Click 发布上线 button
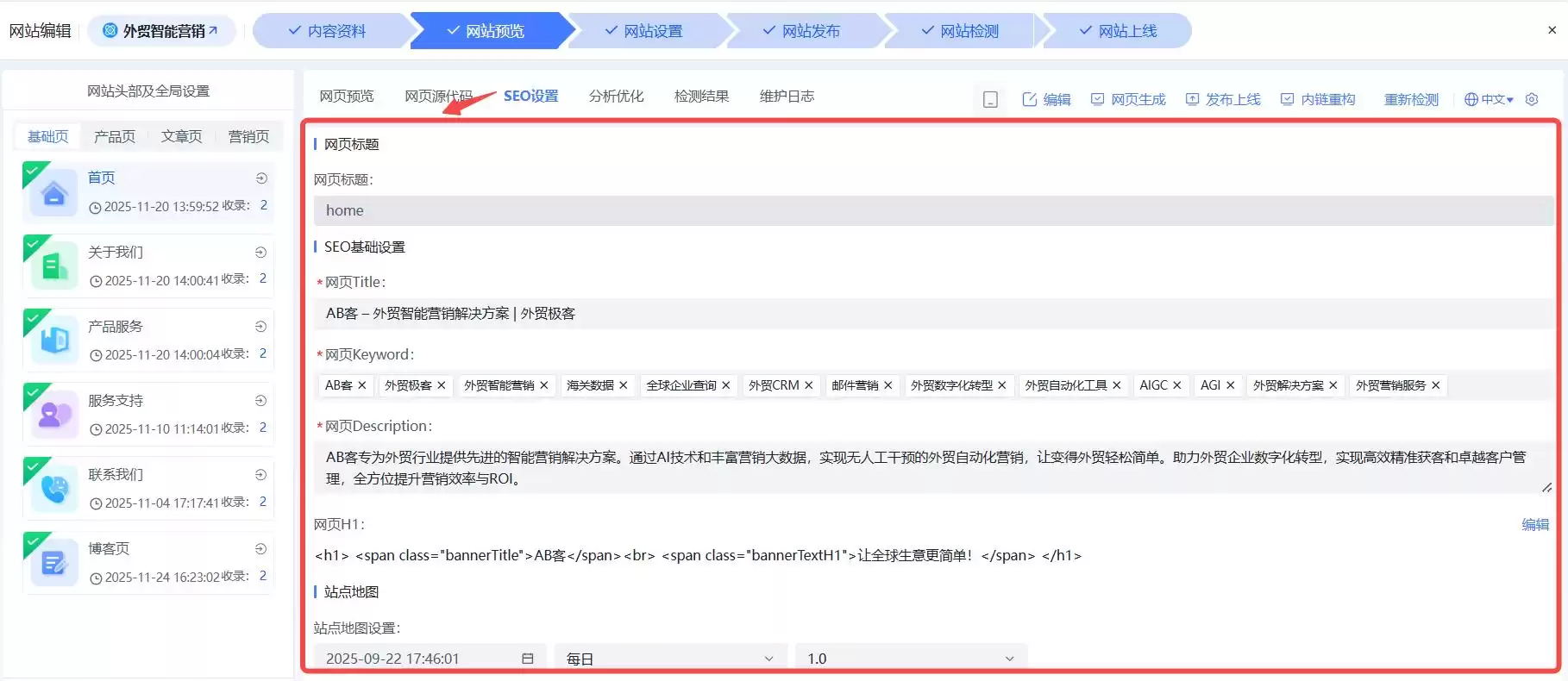Image resolution: width=1568 pixels, height=681 pixels. (x=1223, y=99)
